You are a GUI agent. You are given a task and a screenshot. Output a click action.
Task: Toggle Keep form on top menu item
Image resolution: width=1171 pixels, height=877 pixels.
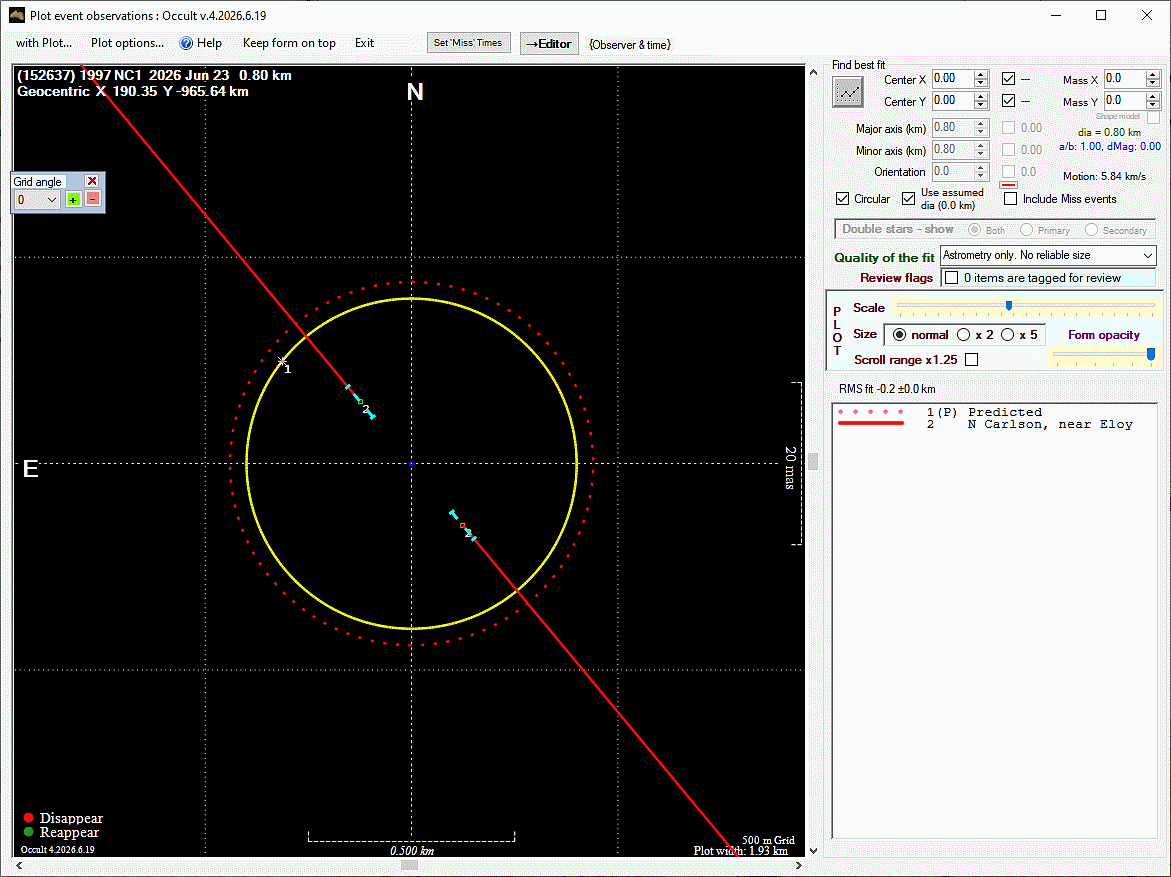[289, 43]
